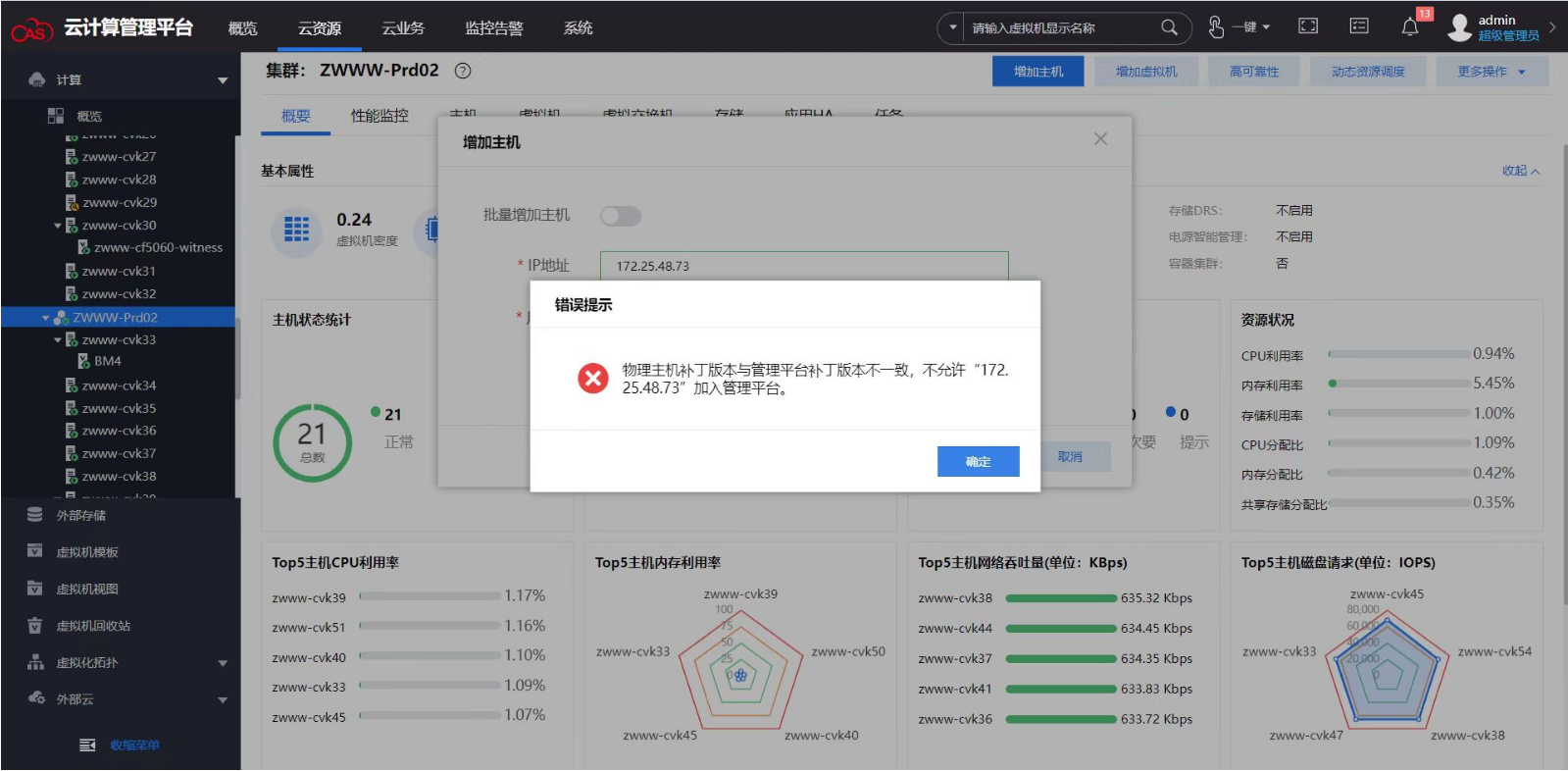Click the 存储利用率 progress bar
1568x771 pixels.
[1399, 414]
